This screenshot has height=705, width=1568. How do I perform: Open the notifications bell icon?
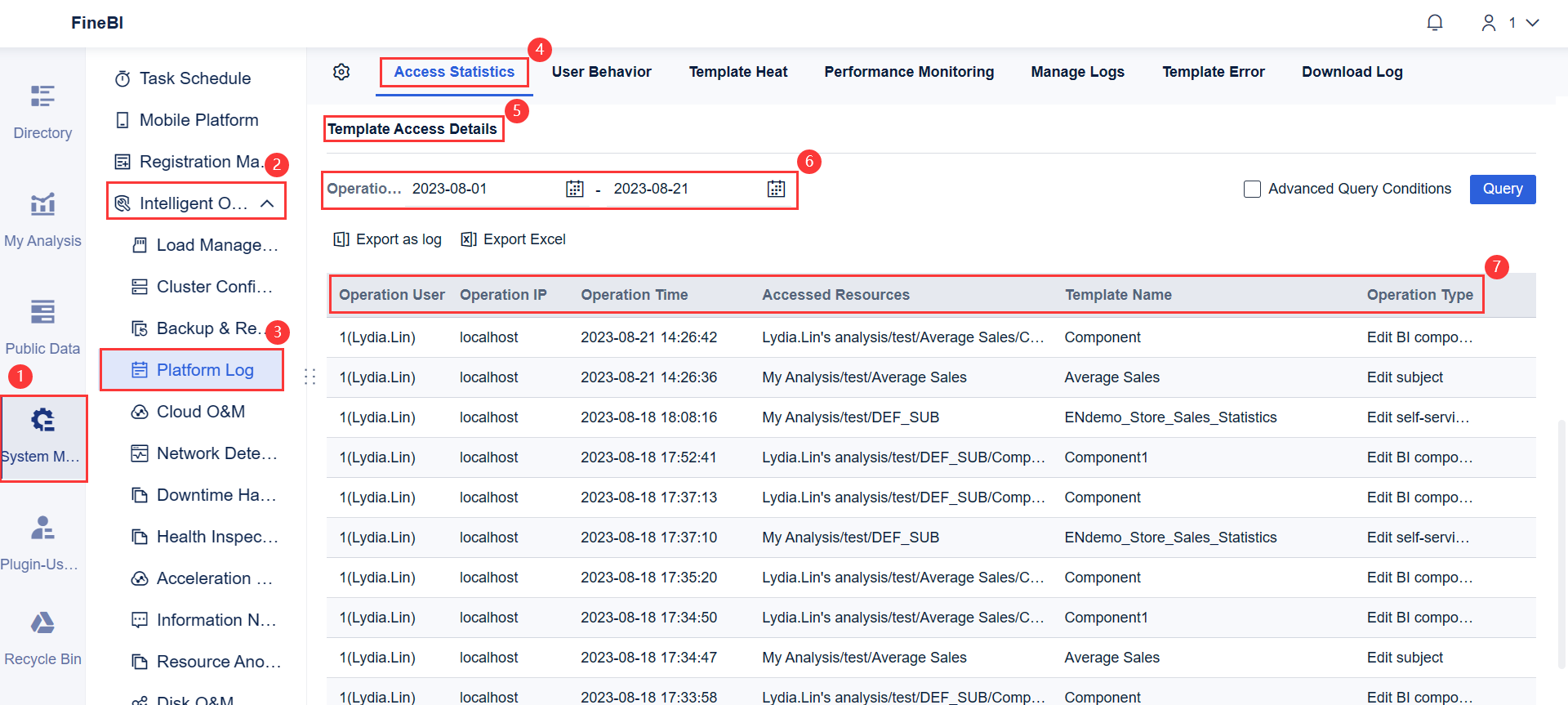pos(1435,23)
